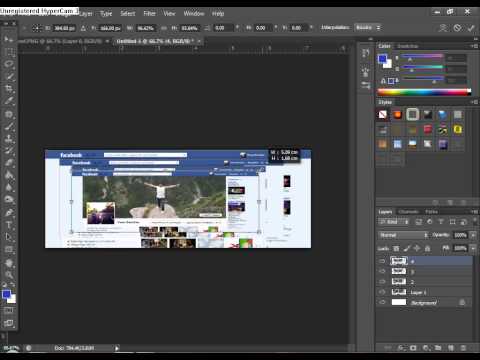Click the W width percentage field
480x360 pixels.
(146, 28)
